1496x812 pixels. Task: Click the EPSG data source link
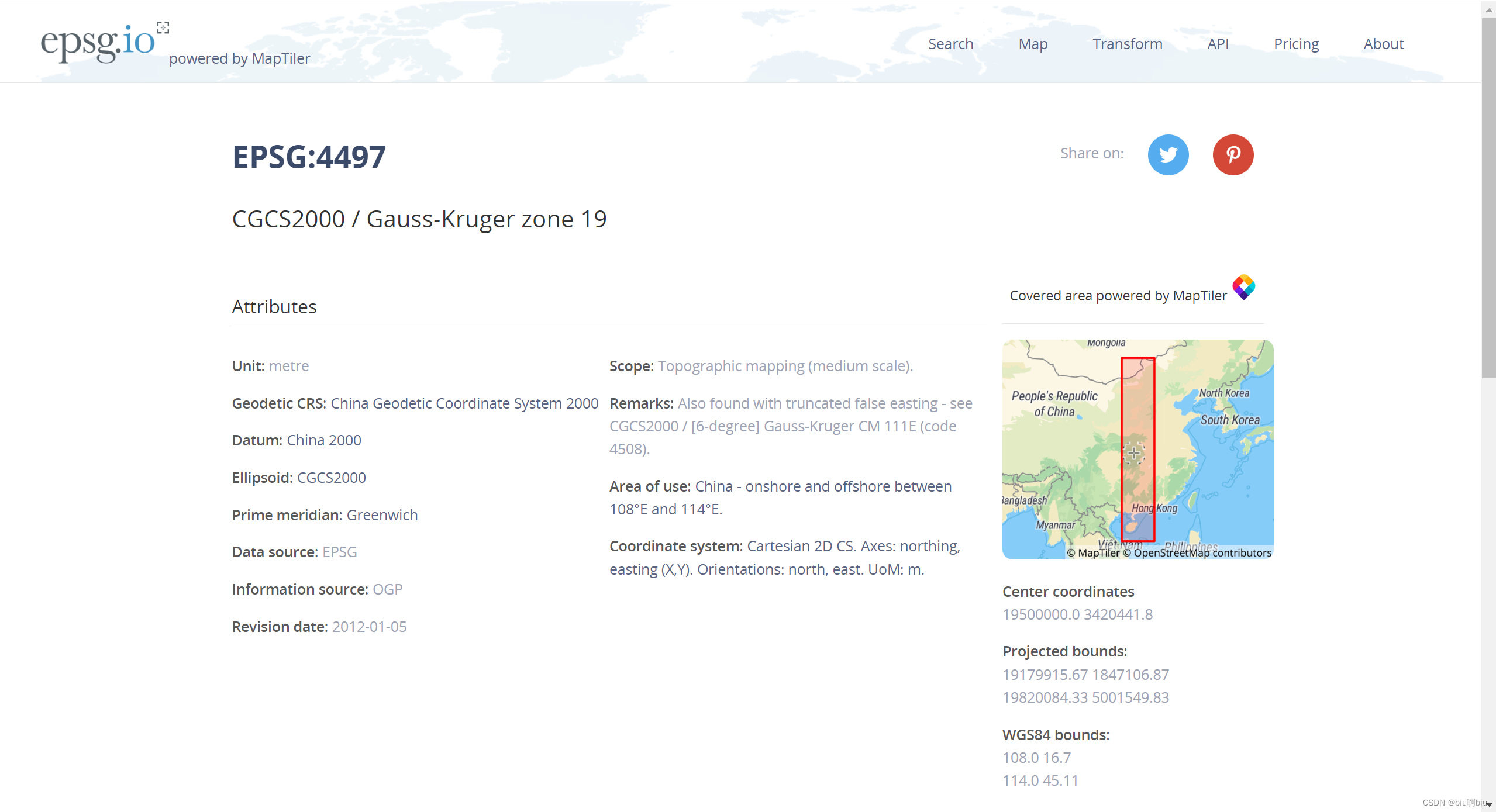pos(339,551)
